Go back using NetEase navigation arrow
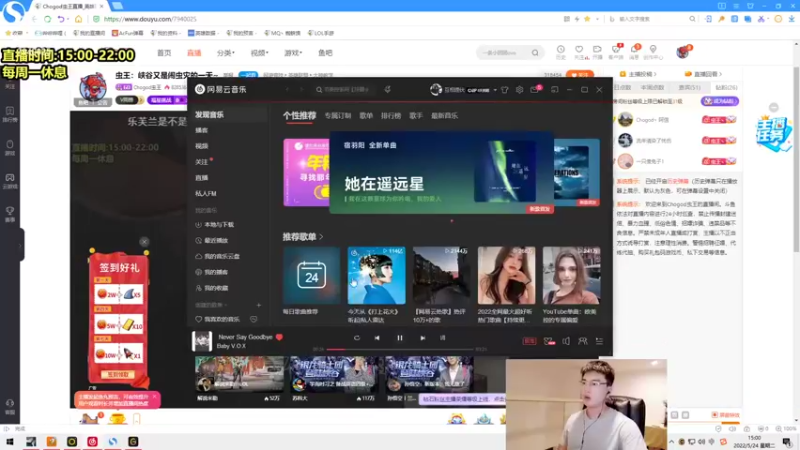 click(287, 89)
